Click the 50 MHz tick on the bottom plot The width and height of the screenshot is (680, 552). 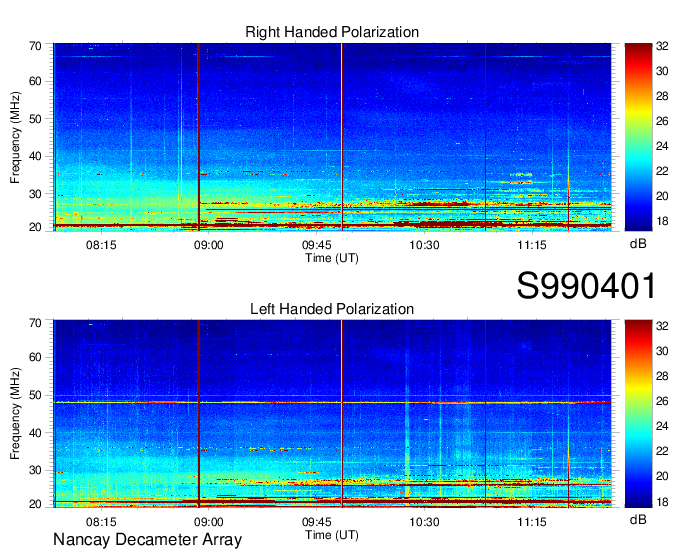(35, 395)
